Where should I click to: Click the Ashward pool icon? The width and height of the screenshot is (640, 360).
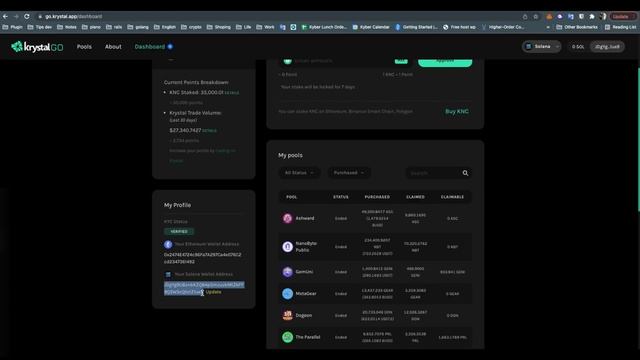287,218
